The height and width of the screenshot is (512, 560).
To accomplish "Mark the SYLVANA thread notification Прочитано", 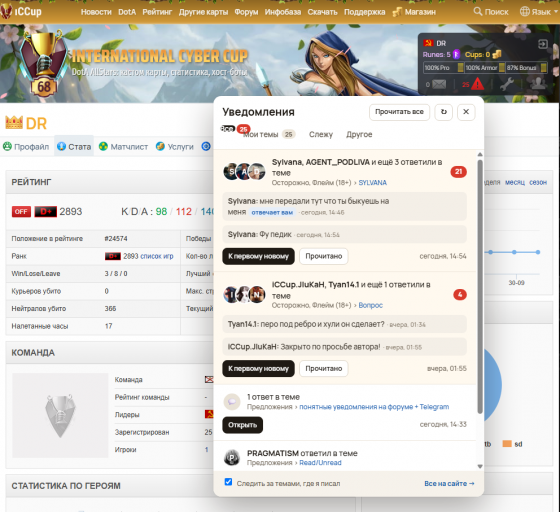I will click(x=324, y=256).
